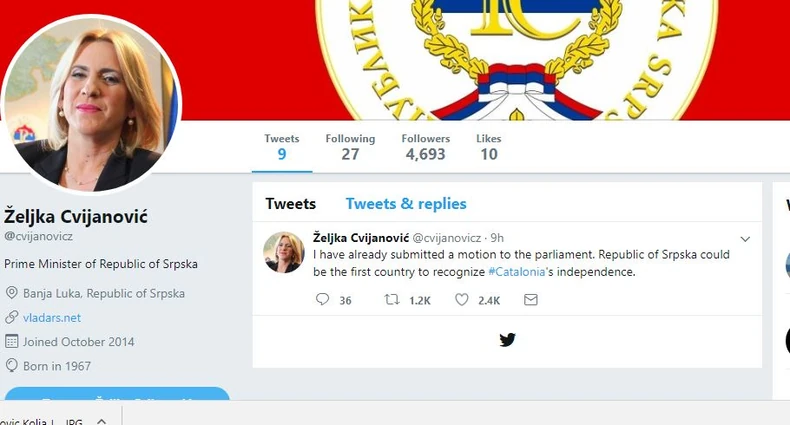
Task: Open the Following count tab
Action: click(350, 146)
